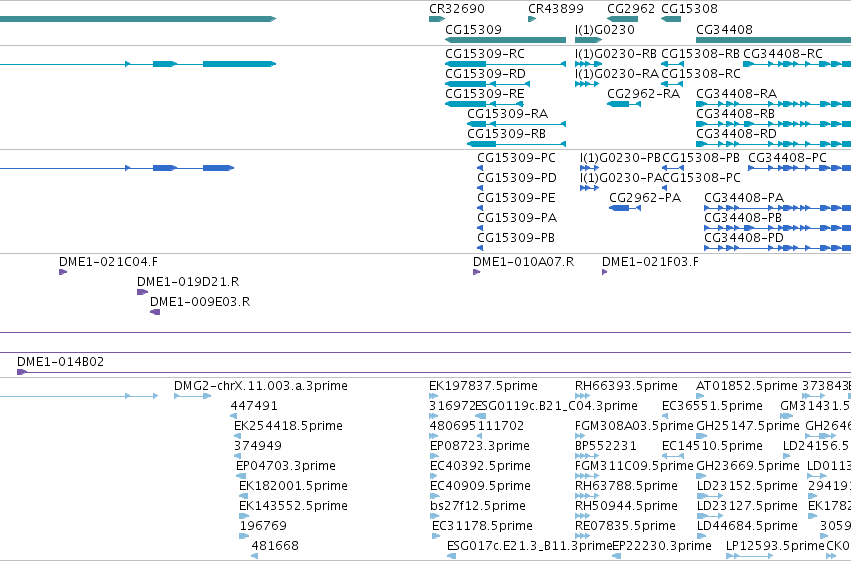The image size is (851, 561).
Task: Select transcript CG34408-RC
Action: coord(797,64)
